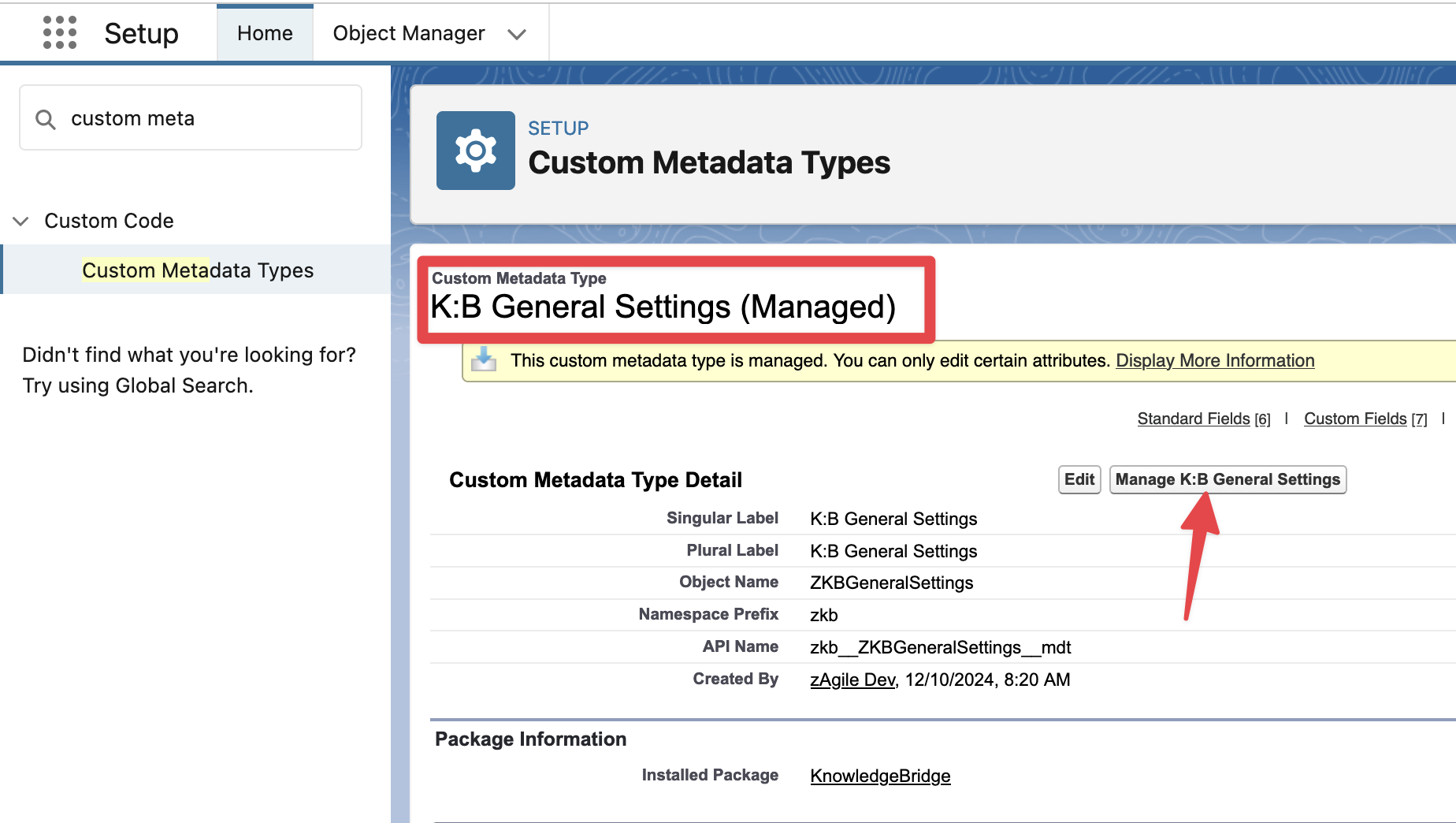Click the Setup app title
The image size is (1456, 823).
tap(141, 33)
